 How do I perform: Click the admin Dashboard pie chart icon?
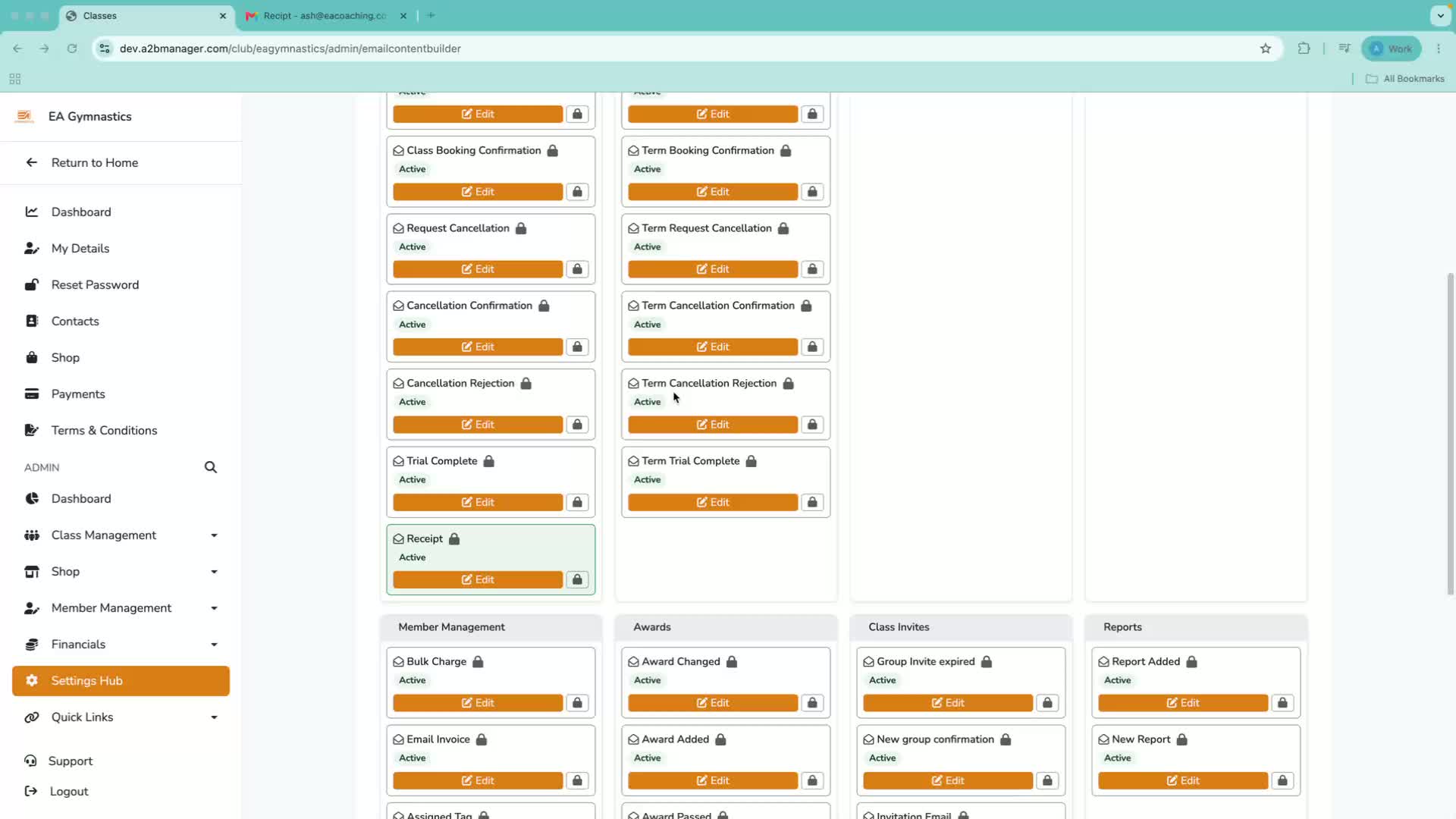pos(32,498)
